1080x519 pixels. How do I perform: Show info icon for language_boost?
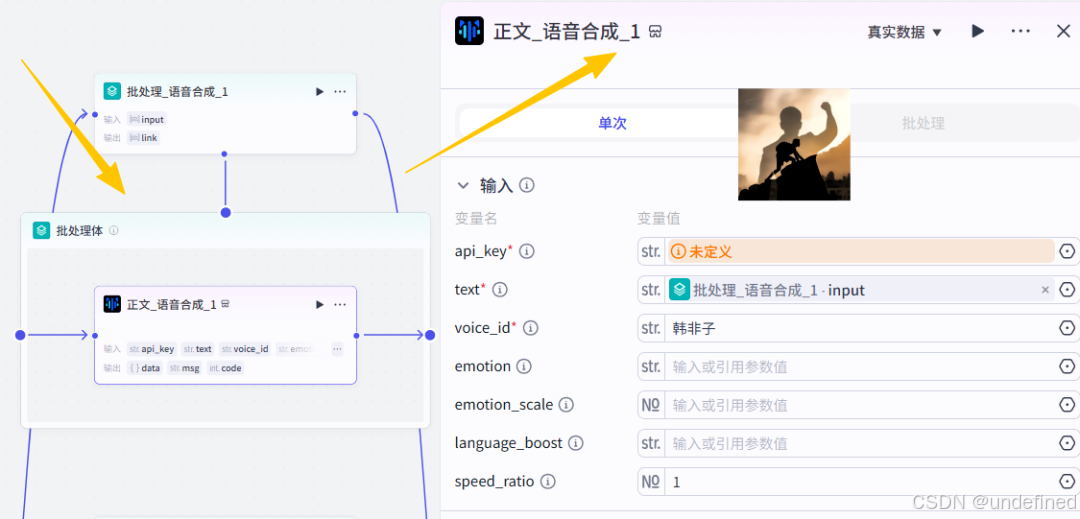click(x=576, y=443)
